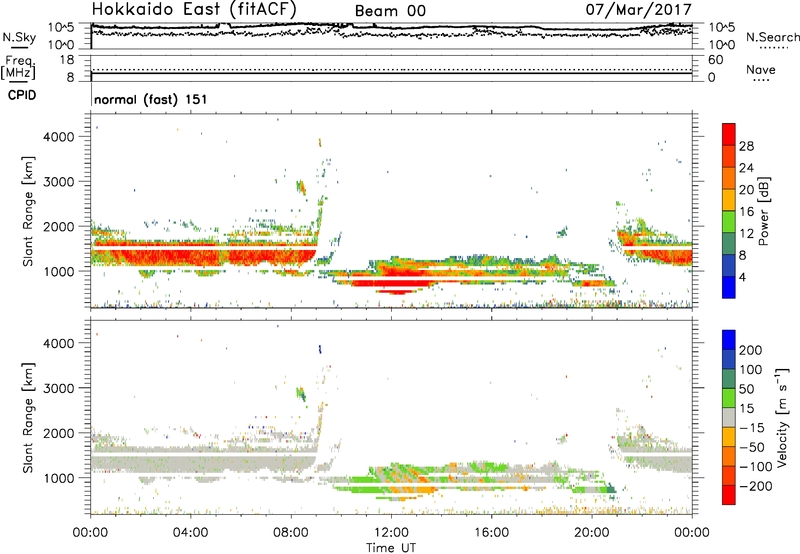This screenshot has width=800, height=554.
Task: Select the 16 label on Power colorbar
Action: (746, 212)
